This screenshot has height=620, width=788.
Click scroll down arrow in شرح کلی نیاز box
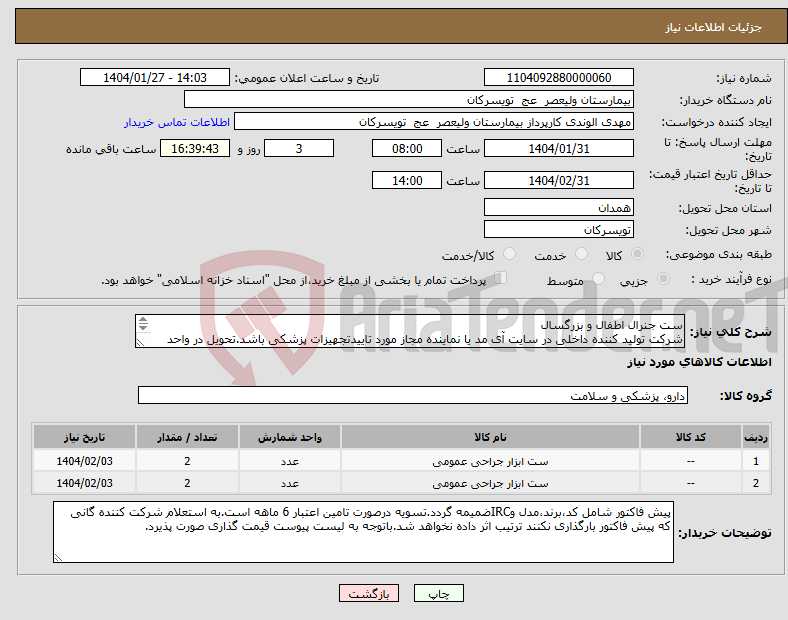[x=143, y=327]
